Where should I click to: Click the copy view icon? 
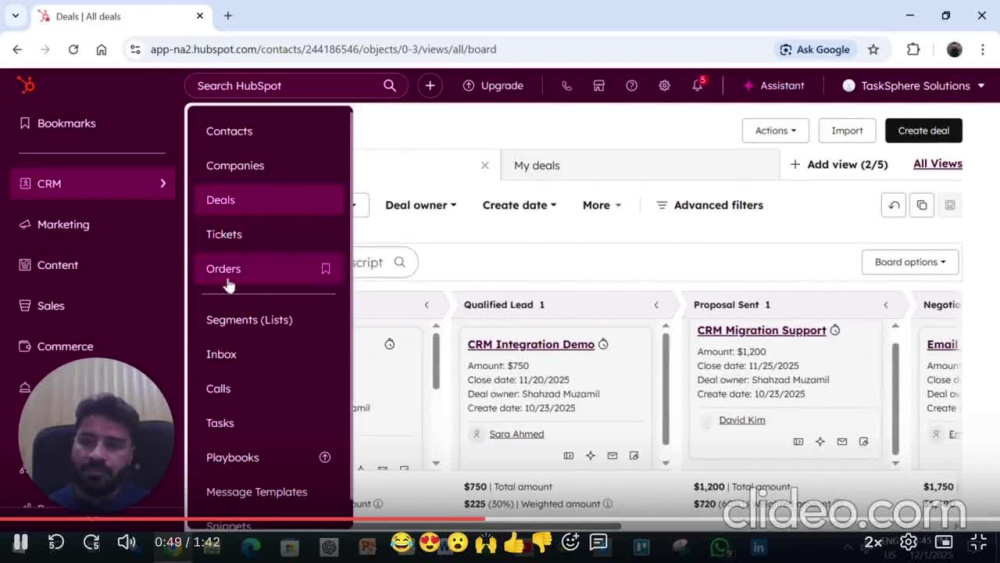(x=922, y=205)
